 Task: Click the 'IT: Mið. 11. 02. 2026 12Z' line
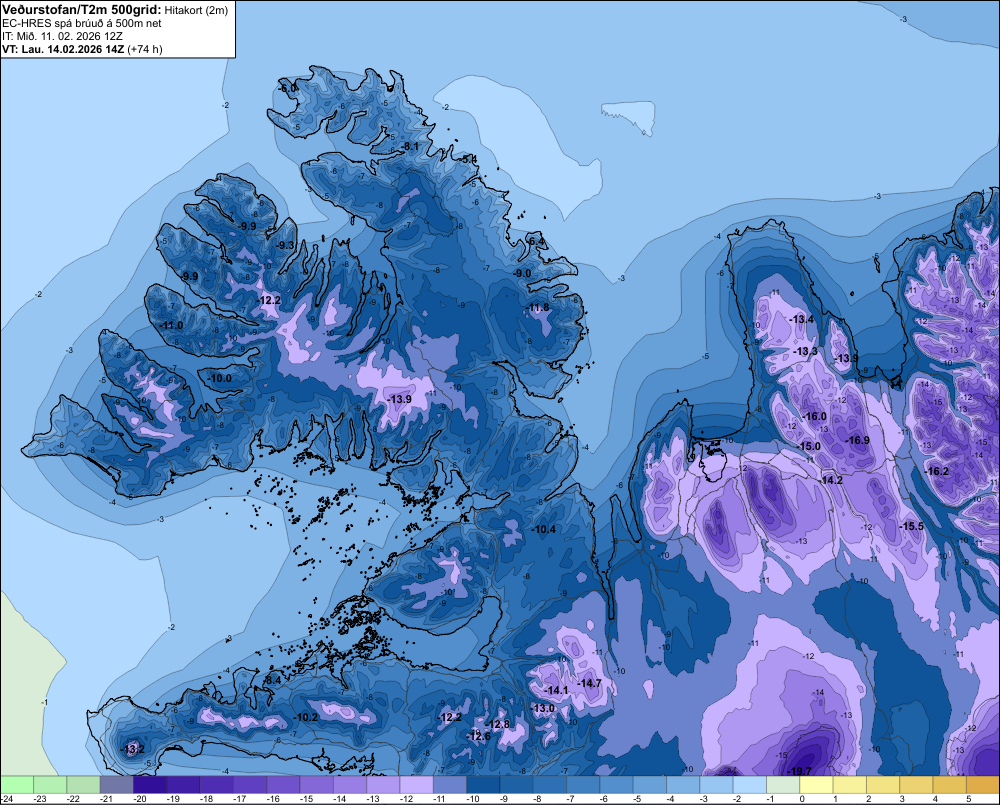coord(62,36)
